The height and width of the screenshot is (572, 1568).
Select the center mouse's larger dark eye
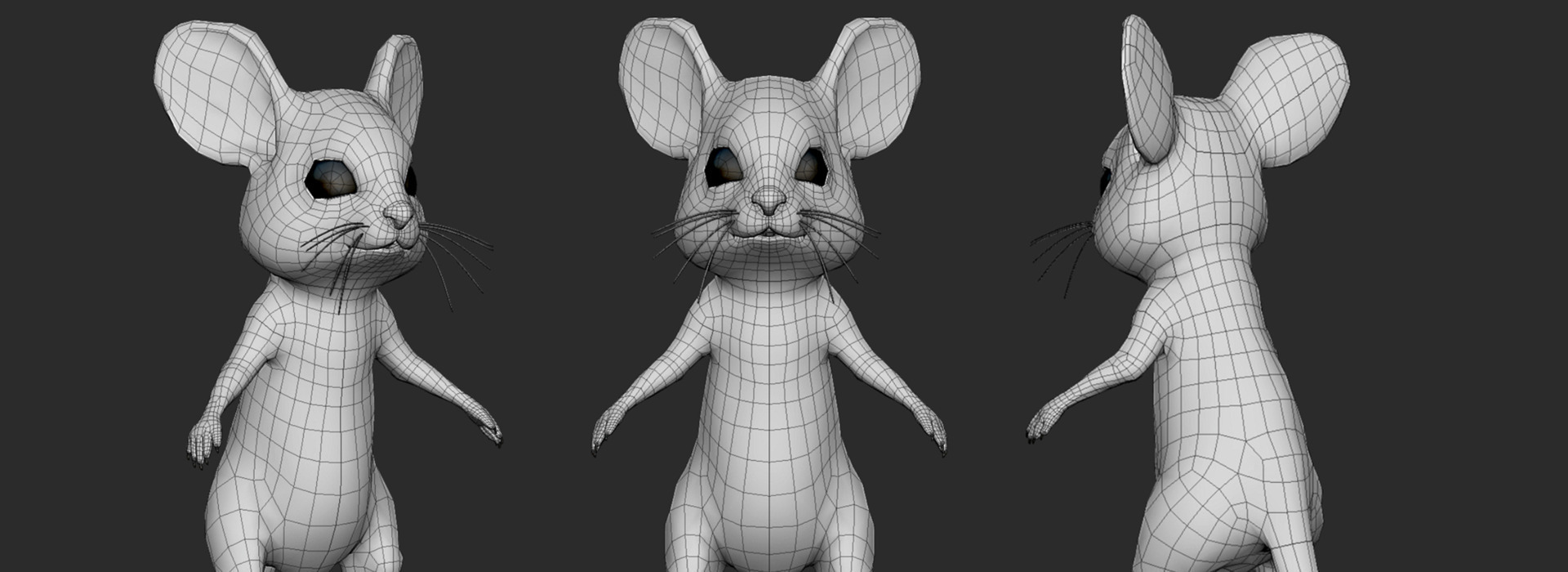click(x=724, y=166)
